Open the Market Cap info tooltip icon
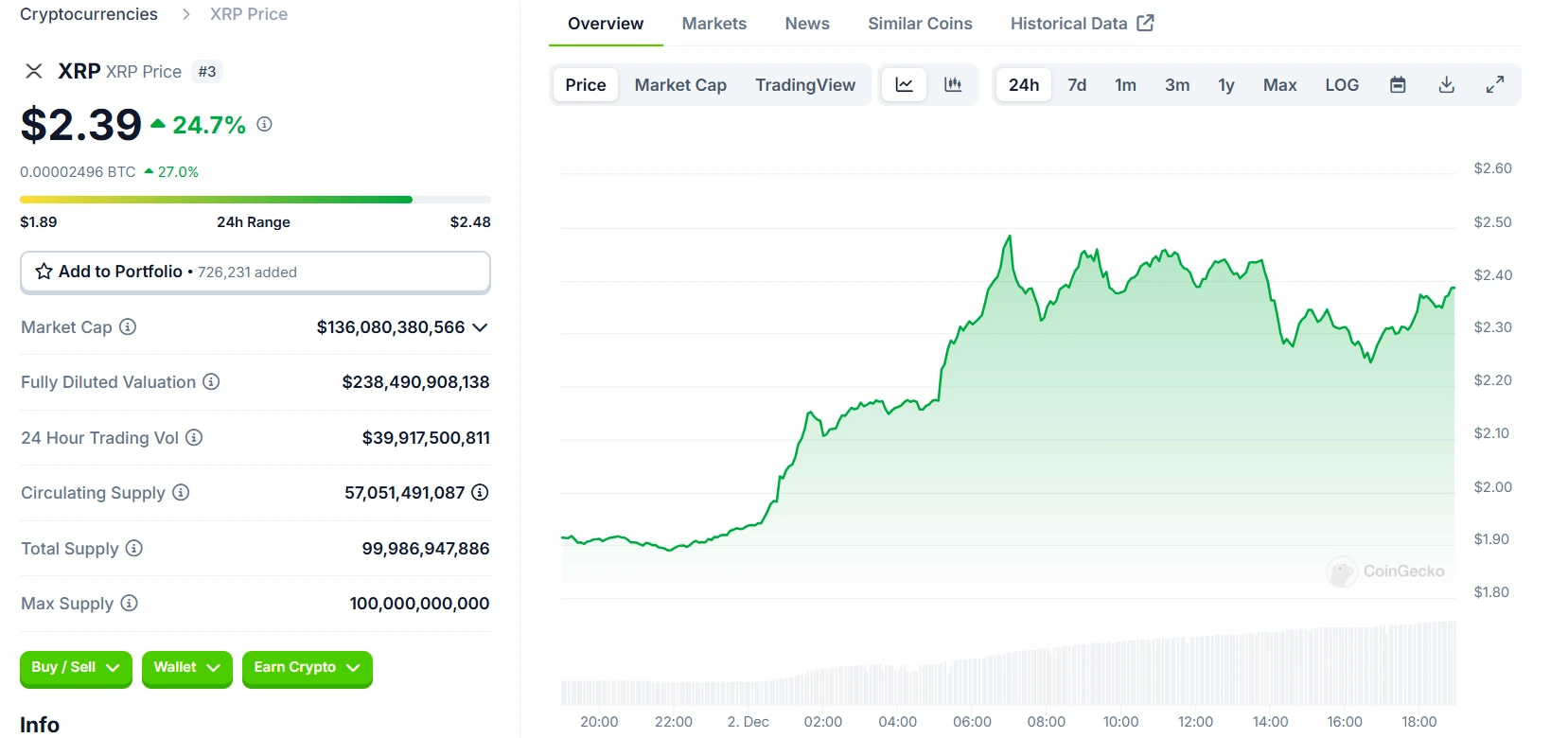 coord(128,326)
